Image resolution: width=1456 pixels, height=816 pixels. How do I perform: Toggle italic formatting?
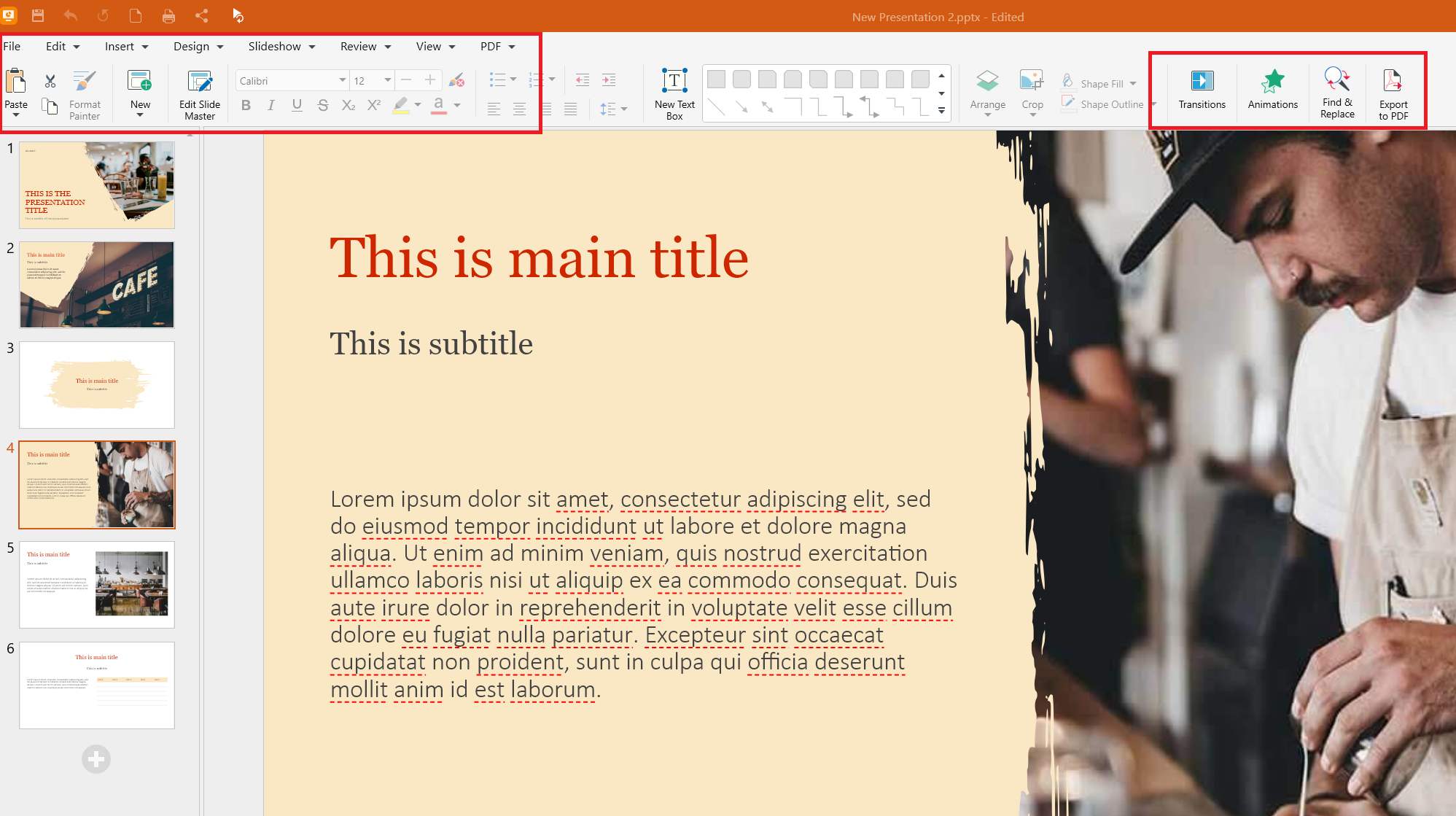pyautogui.click(x=270, y=106)
